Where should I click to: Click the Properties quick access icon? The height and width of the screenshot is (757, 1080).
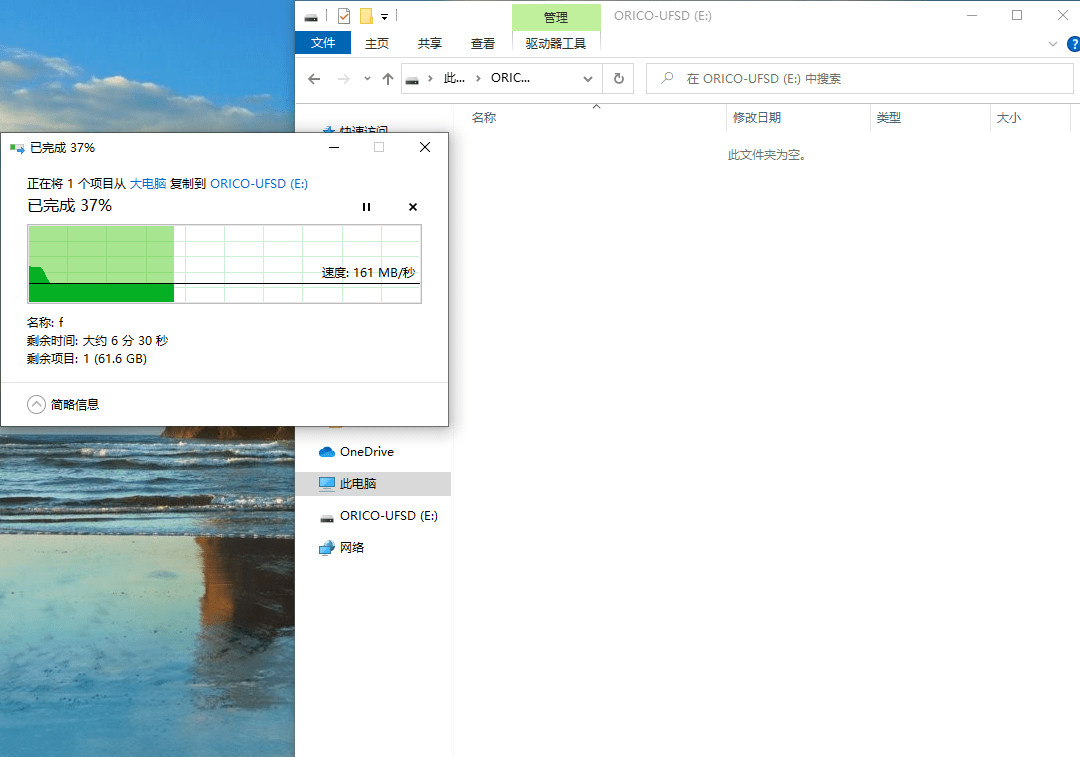tap(344, 16)
